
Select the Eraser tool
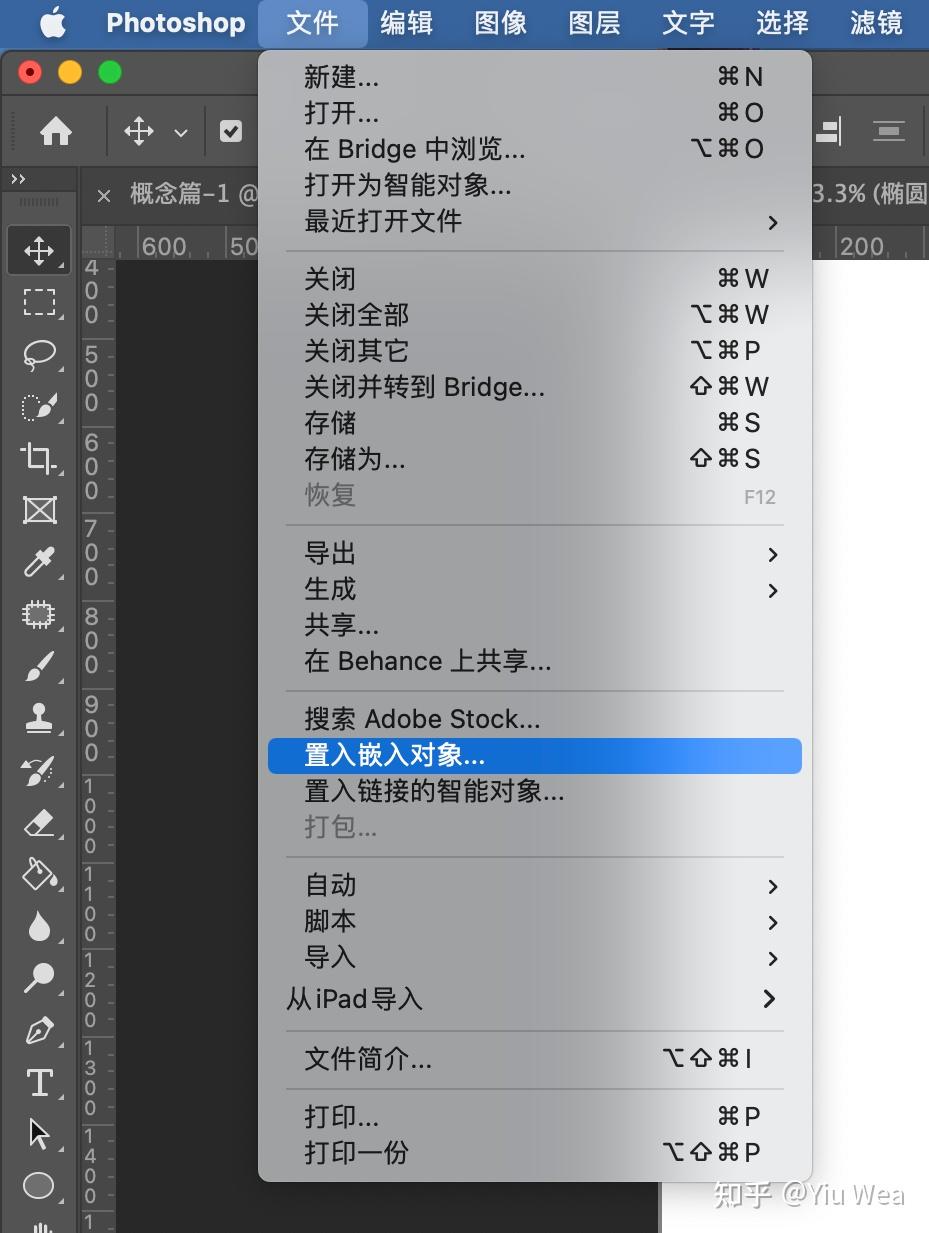(x=39, y=822)
